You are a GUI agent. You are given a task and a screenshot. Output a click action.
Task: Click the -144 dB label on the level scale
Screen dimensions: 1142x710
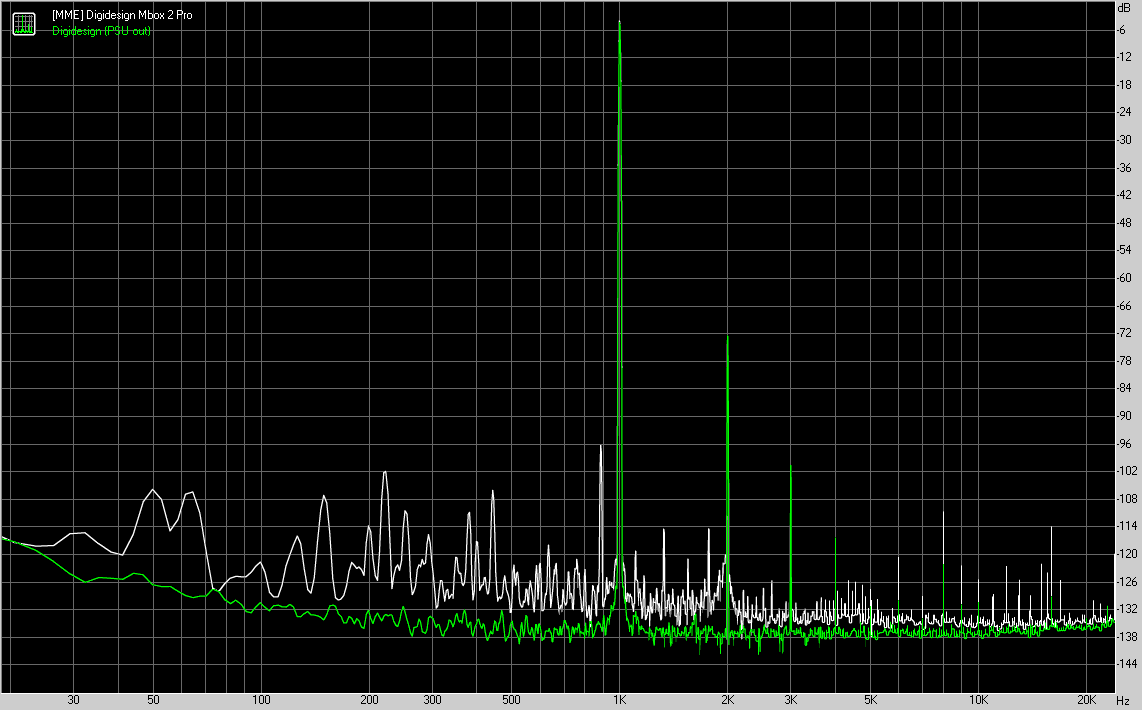1127,664
